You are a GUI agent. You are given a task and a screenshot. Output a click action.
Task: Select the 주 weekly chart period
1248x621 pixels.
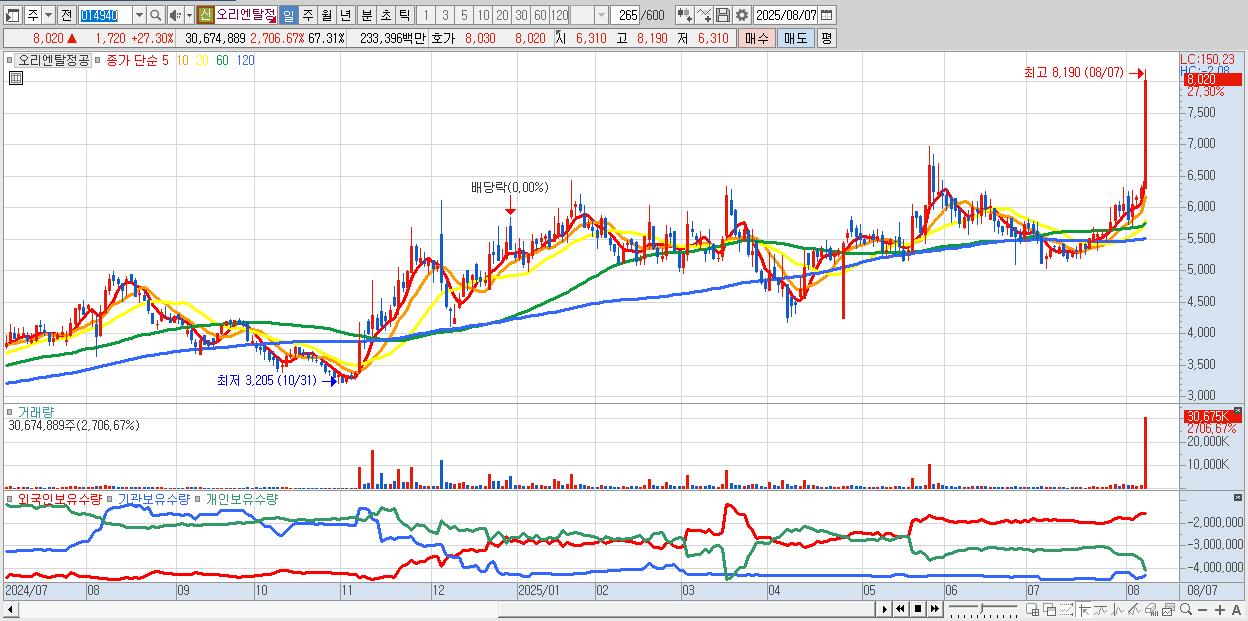pyautogui.click(x=307, y=16)
